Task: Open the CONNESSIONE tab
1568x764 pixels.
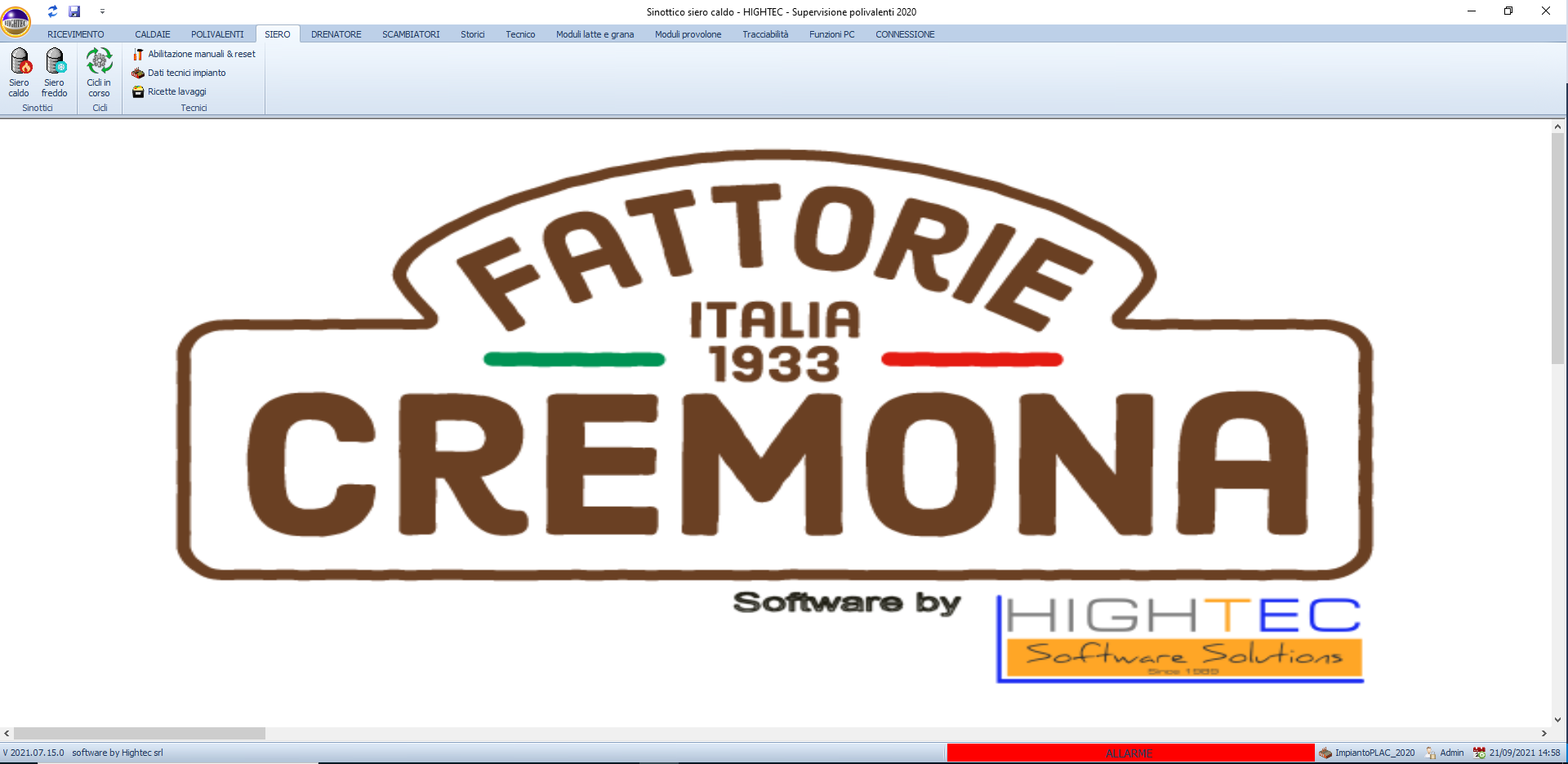Action: coord(905,34)
